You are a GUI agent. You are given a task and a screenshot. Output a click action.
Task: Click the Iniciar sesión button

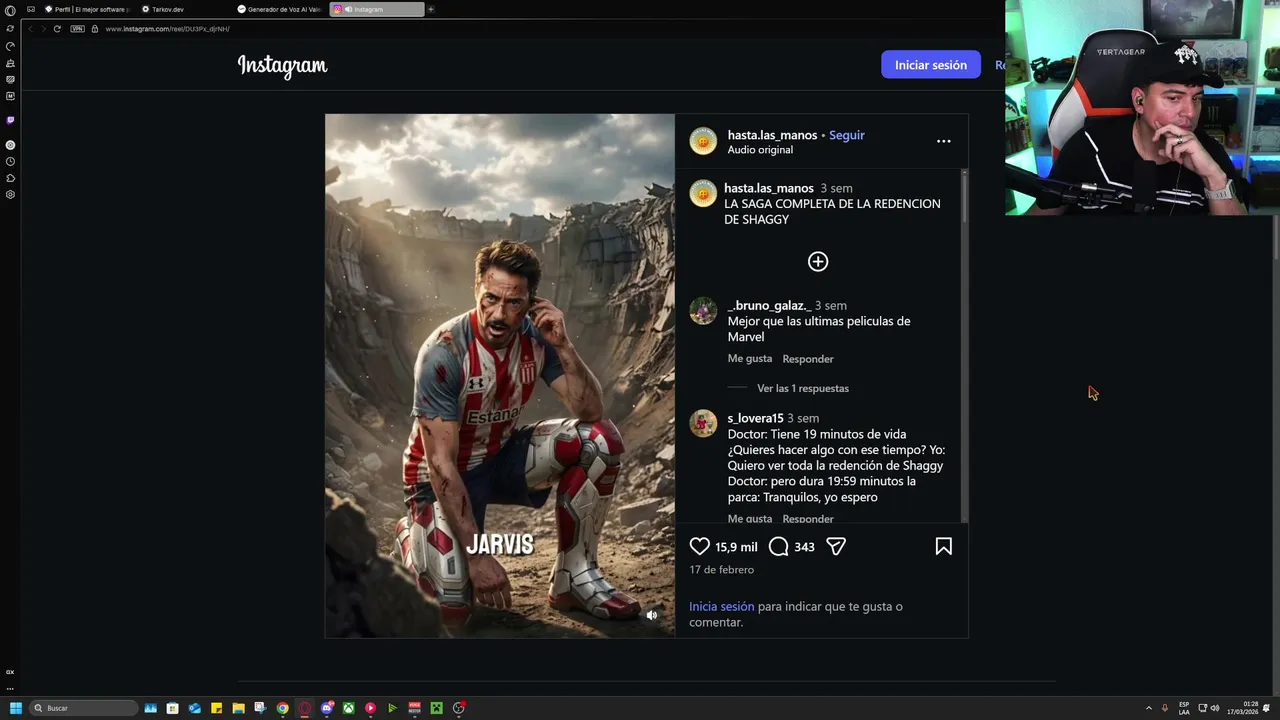pos(930,65)
